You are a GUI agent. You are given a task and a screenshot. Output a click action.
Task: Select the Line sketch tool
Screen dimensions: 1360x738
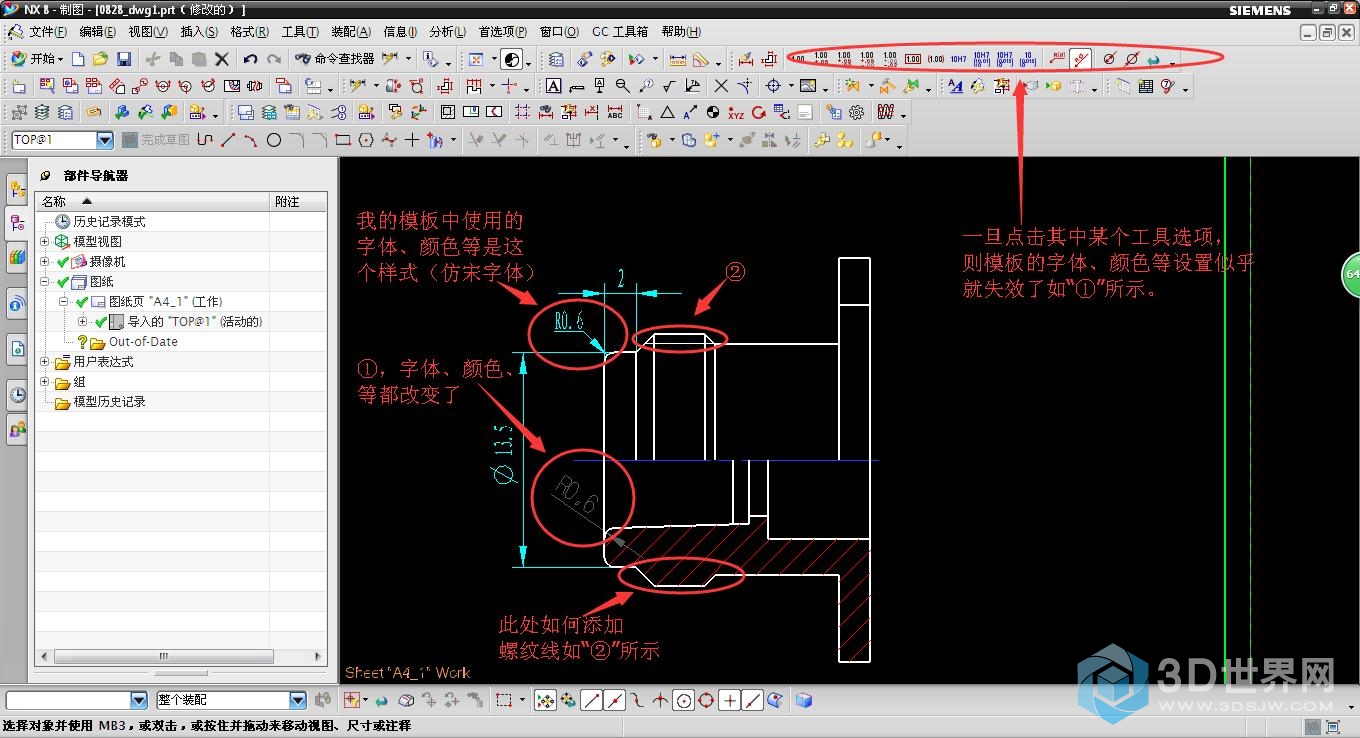[228, 140]
